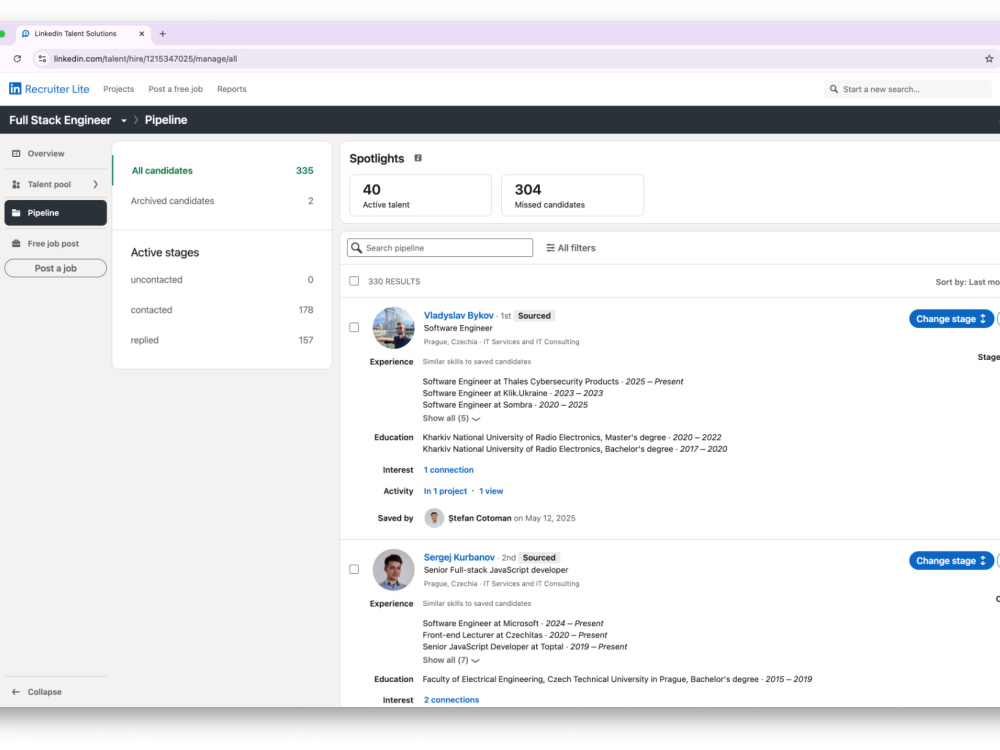The width and height of the screenshot is (1000, 750).
Task: Click the All filters sliders icon
Action: click(x=550, y=248)
